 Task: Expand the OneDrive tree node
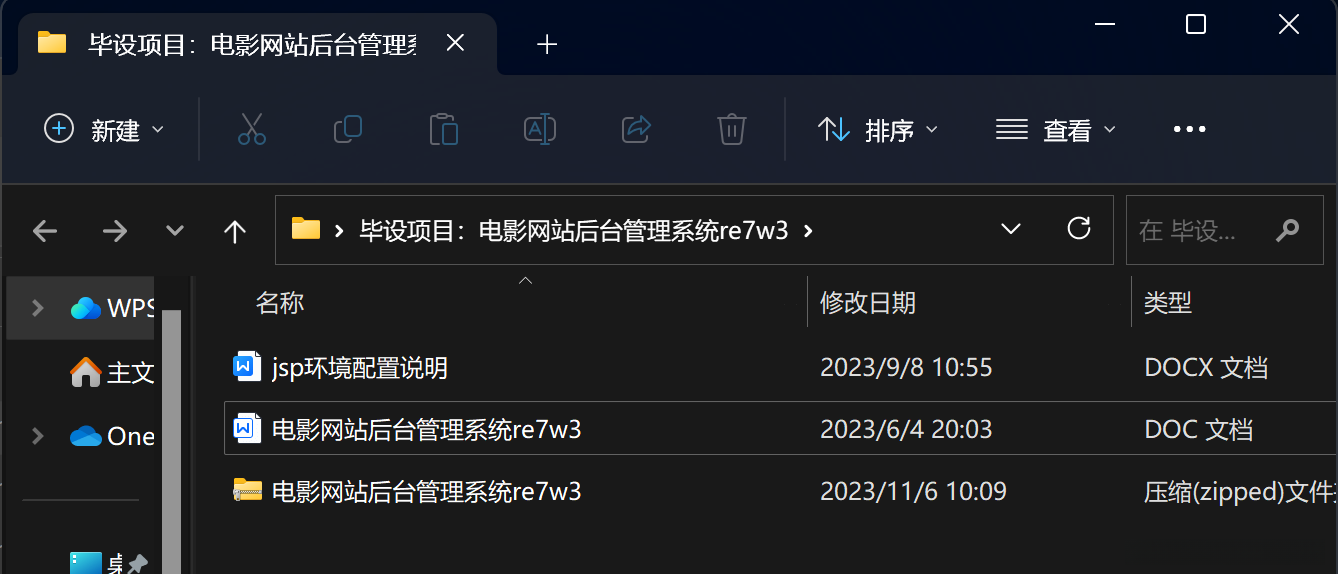point(38,436)
